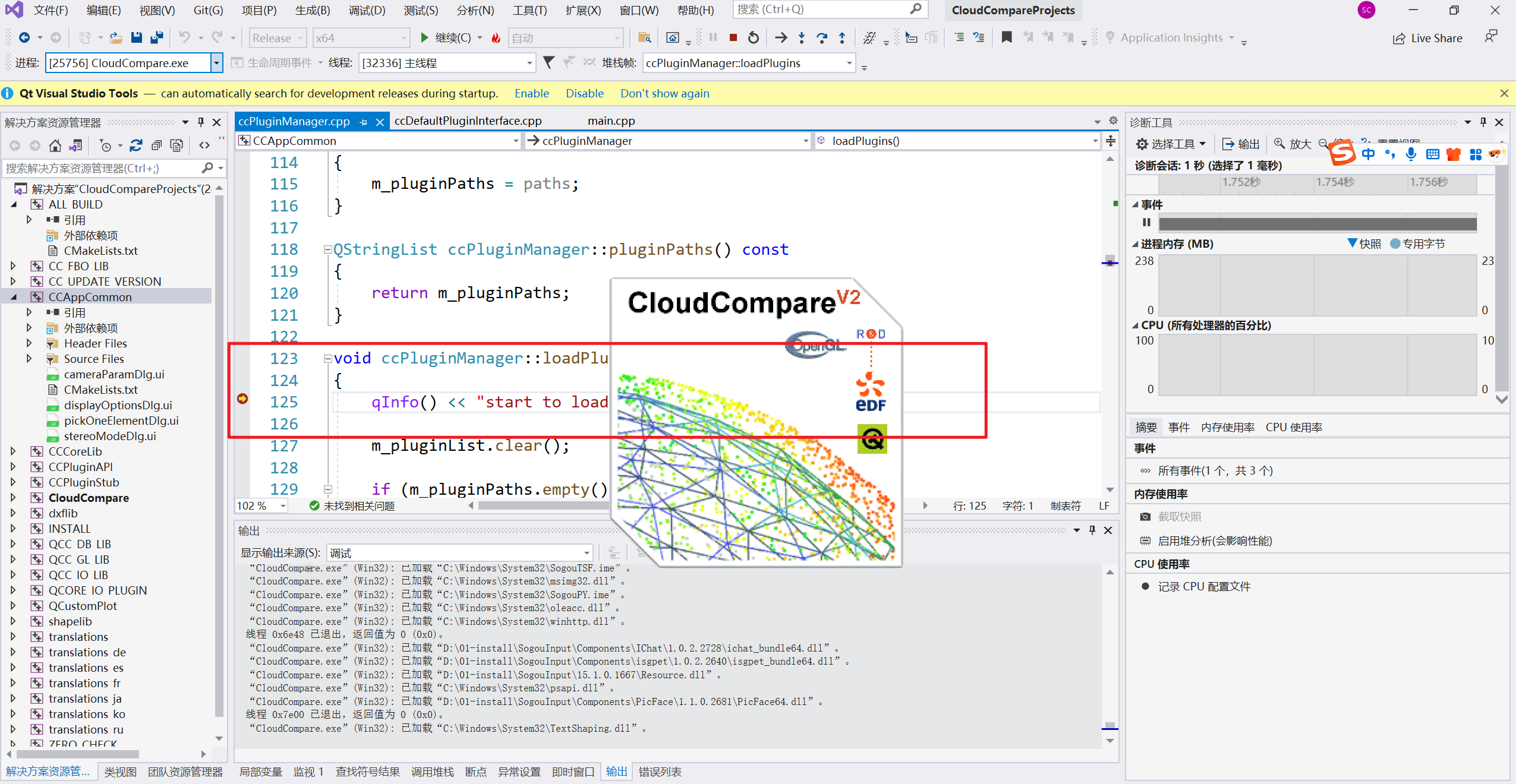The width and height of the screenshot is (1516, 784).
Task: Expand the Header Files folder
Action: [x=29, y=343]
